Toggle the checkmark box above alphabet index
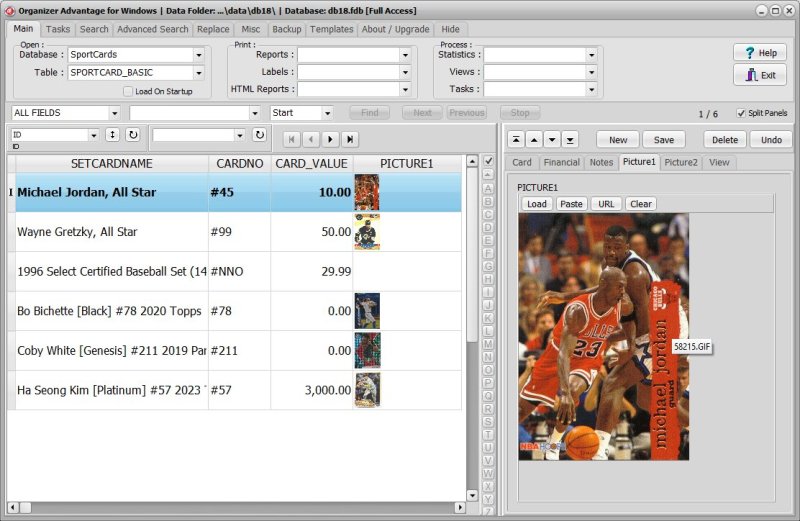Screen dimensions: 800x521 click(x=488, y=161)
